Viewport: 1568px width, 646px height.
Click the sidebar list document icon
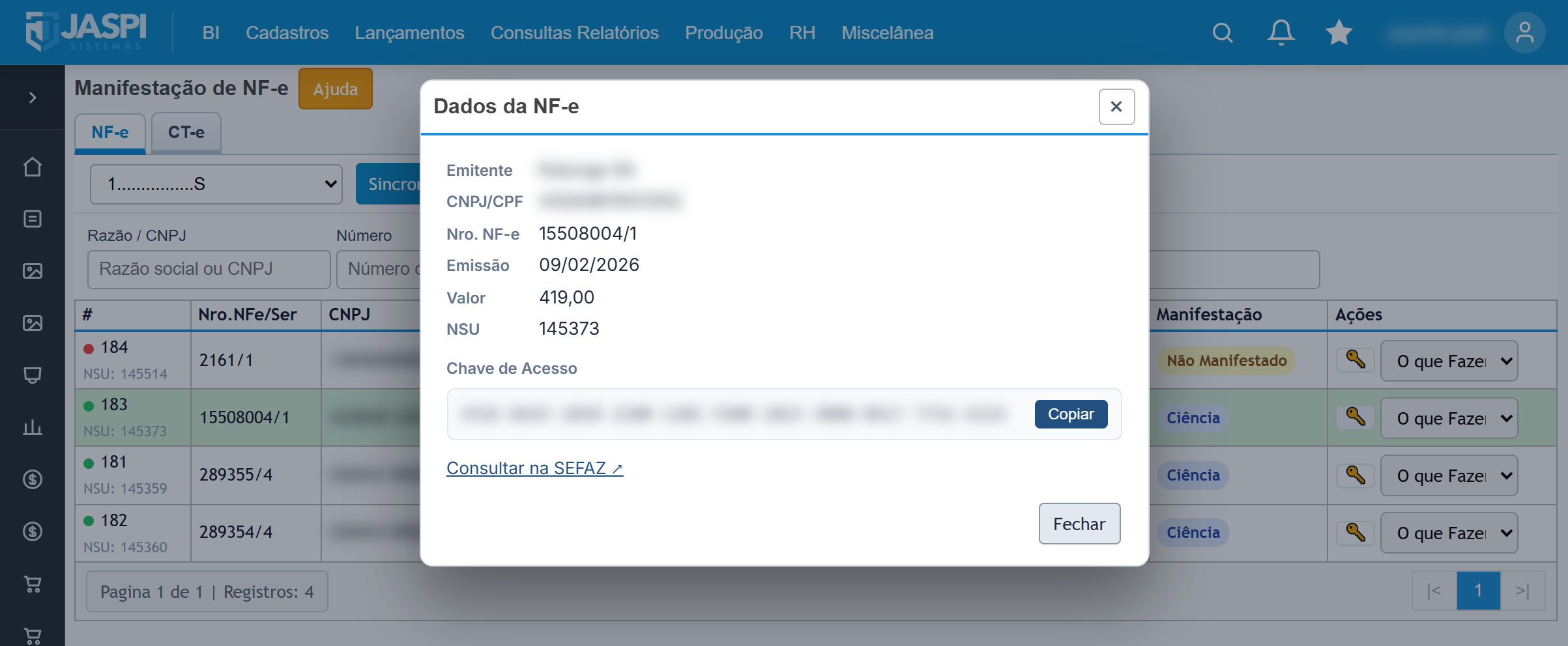(33, 219)
